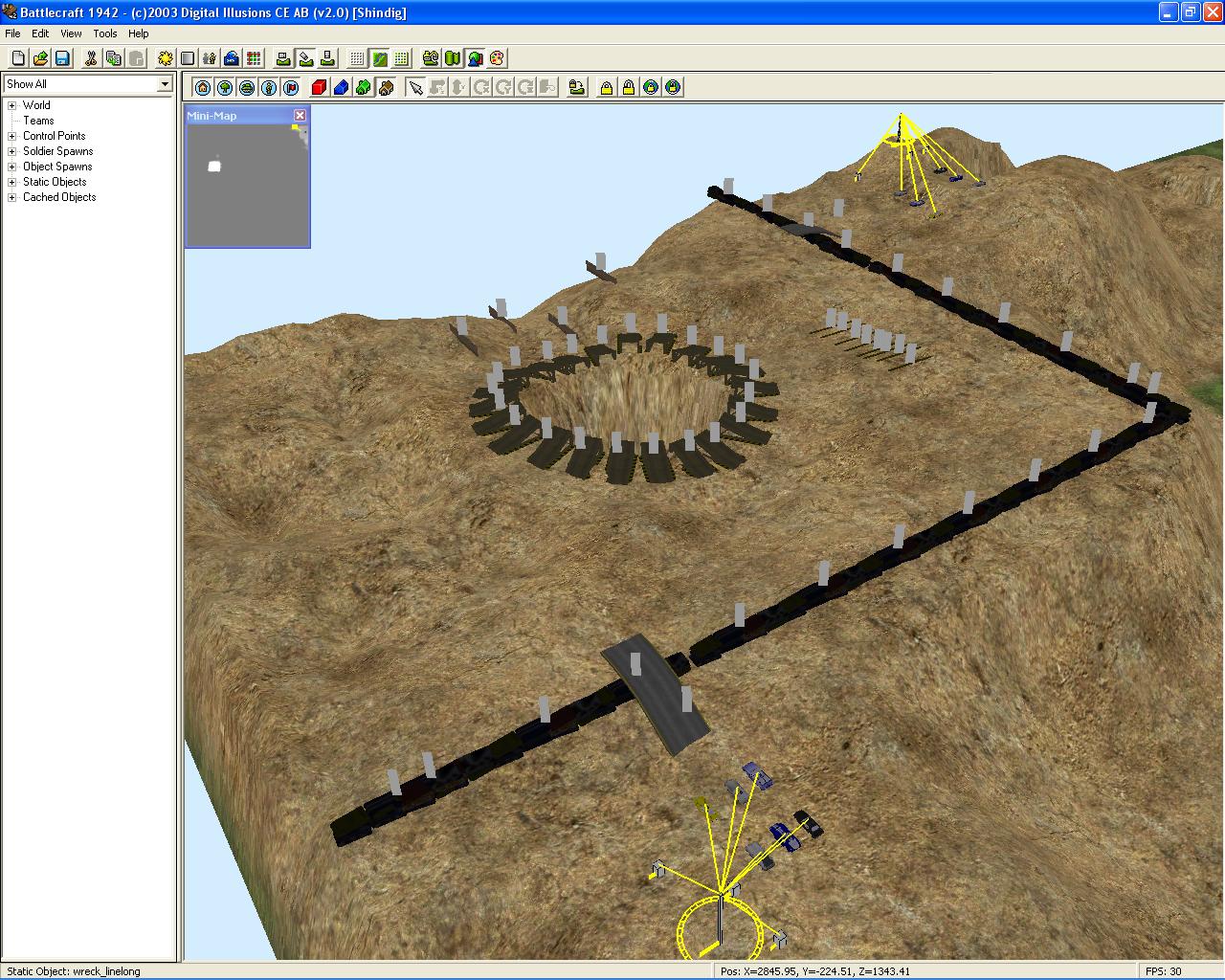Click the green-red shapes object icon
The image size is (1225, 980).
(475, 58)
